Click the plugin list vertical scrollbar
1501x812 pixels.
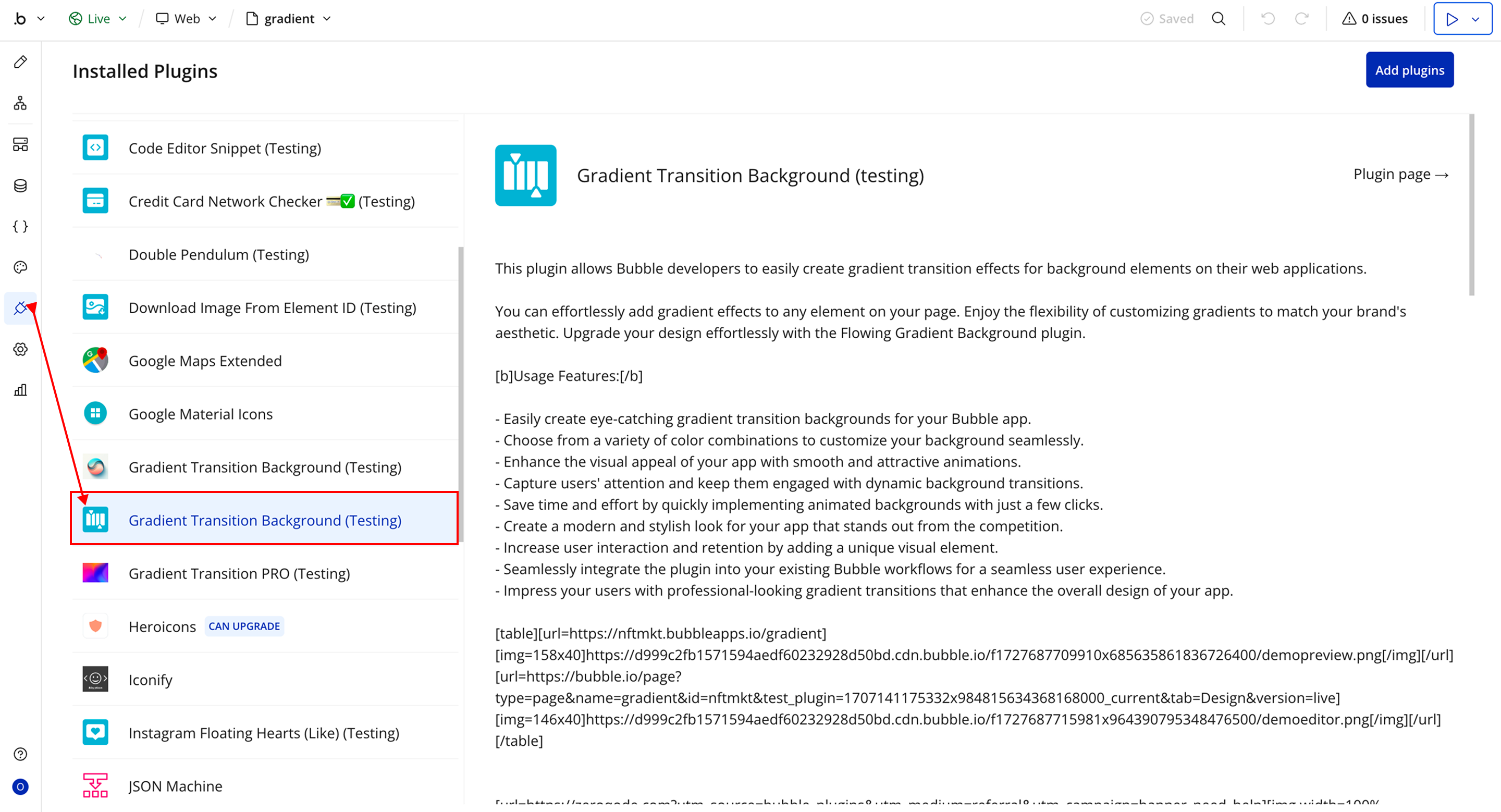tap(461, 394)
